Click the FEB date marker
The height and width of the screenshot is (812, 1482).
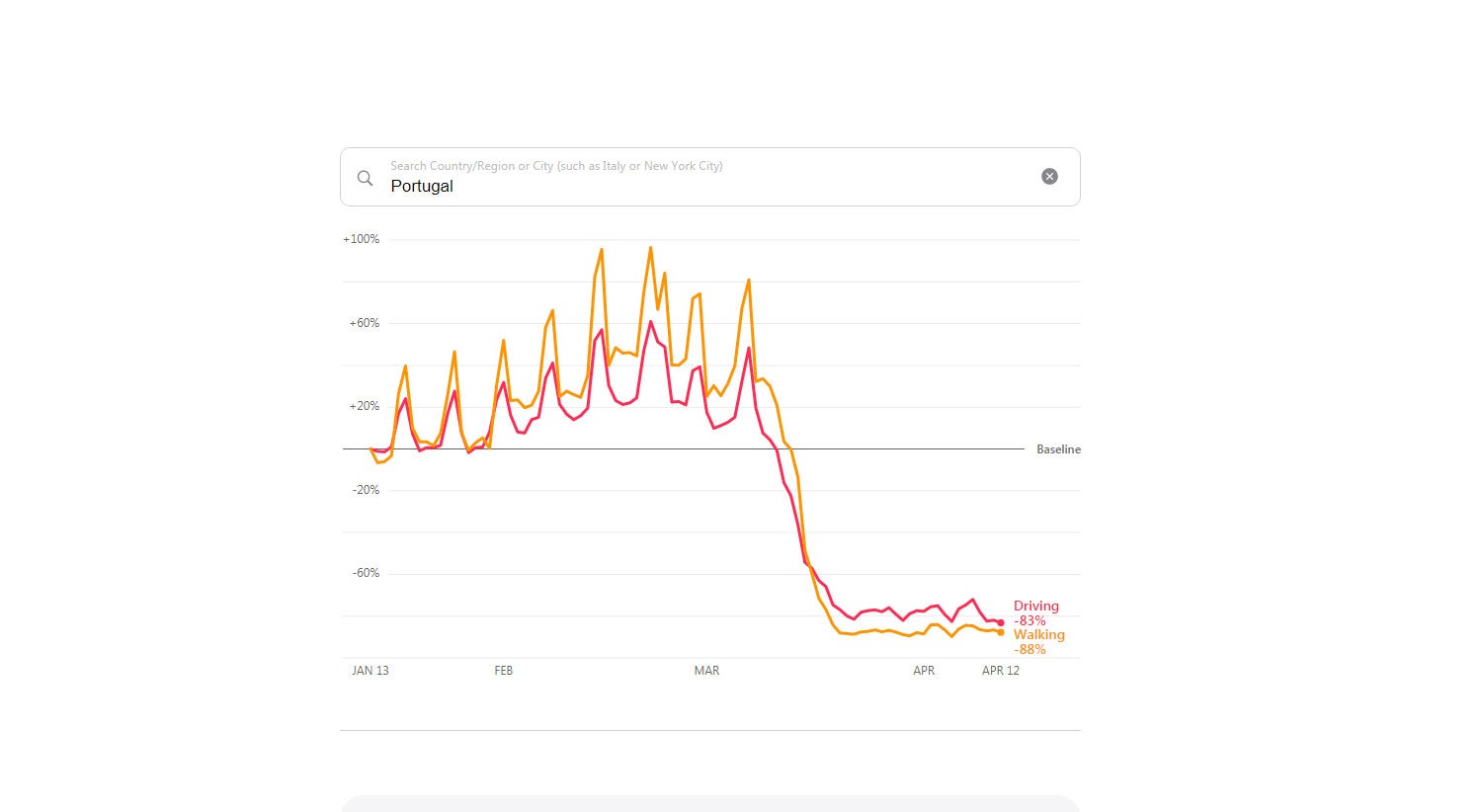503,671
